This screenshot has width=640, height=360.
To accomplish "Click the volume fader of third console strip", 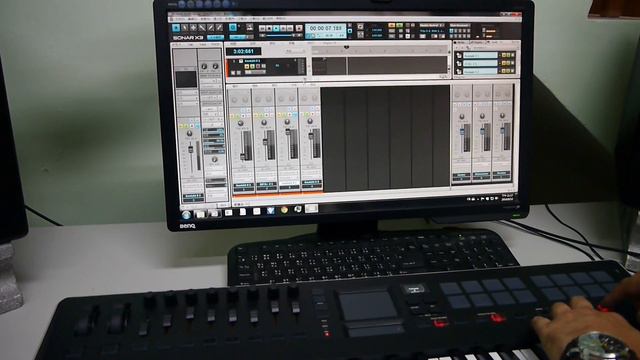I will (x=288, y=132).
